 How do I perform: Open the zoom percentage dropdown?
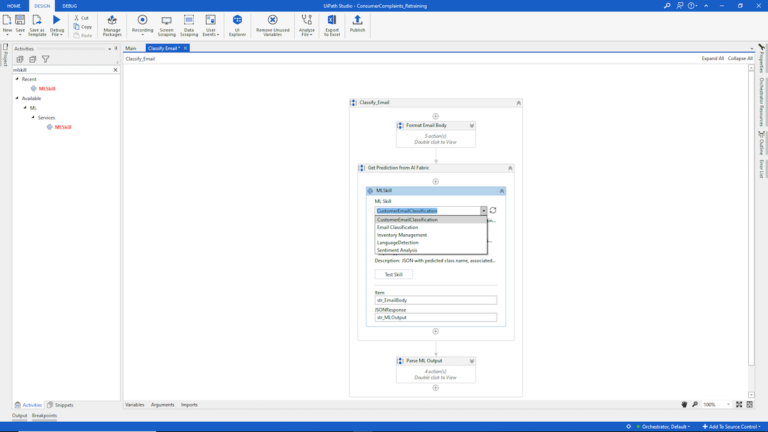728,405
